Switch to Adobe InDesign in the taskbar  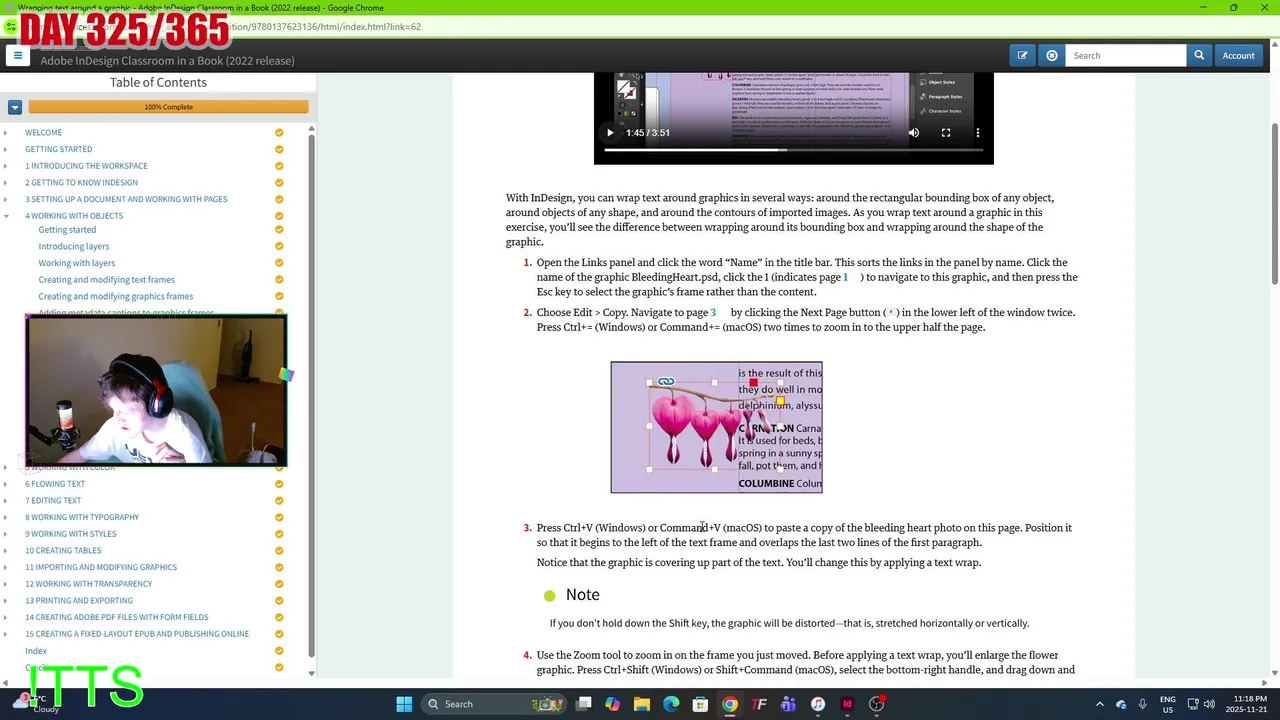point(847,704)
